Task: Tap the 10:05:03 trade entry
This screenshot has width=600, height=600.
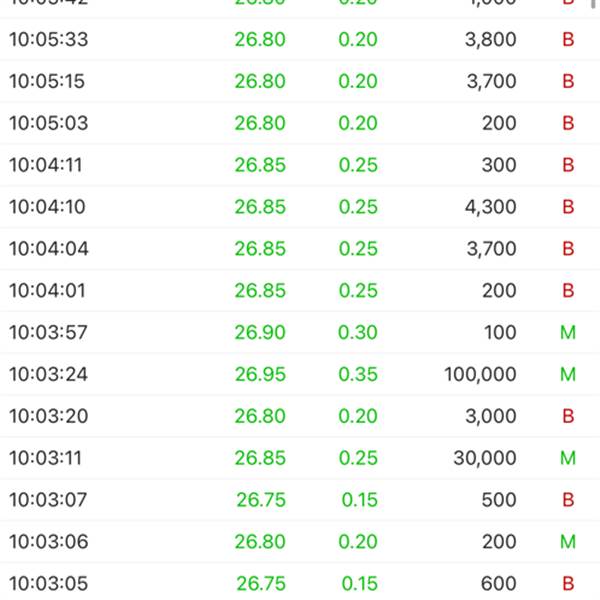Action: [300, 123]
